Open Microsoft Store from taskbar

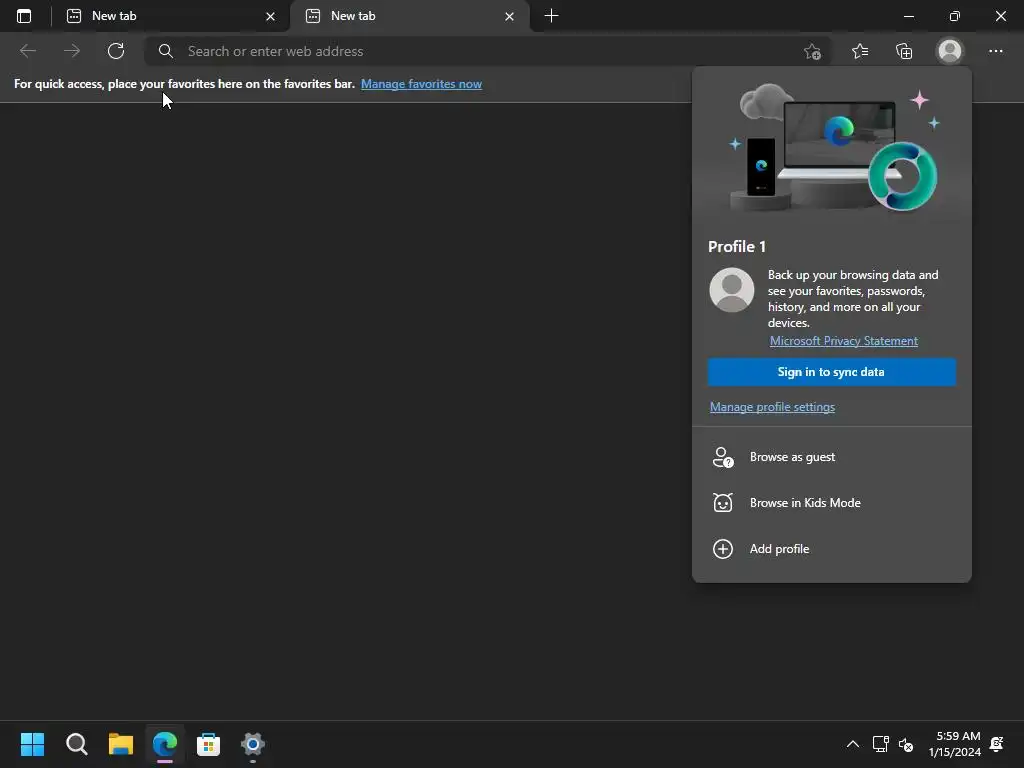(208, 744)
